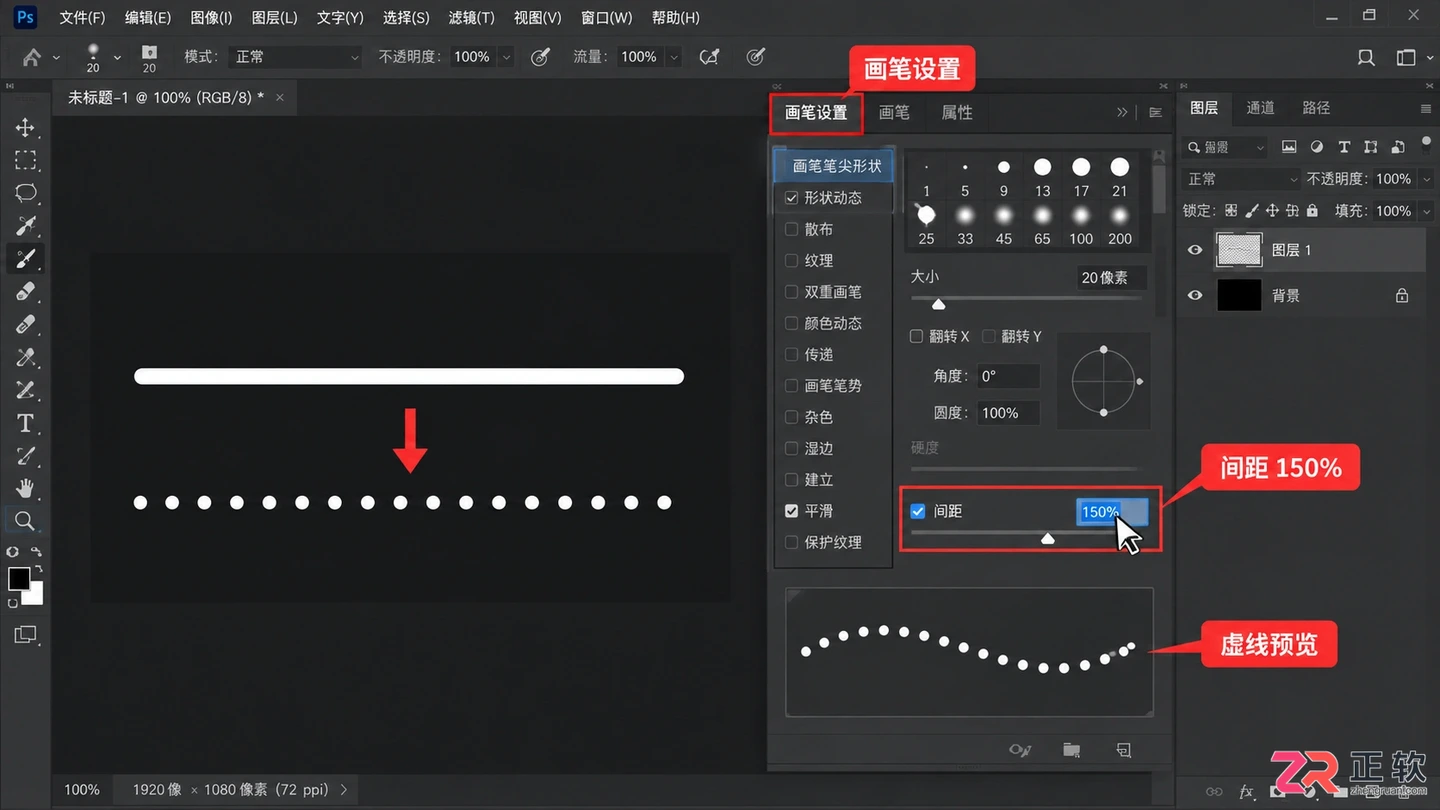Screen dimensions: 1440x810
Task: Select the Move tool
Action: [x=25, y=127]
